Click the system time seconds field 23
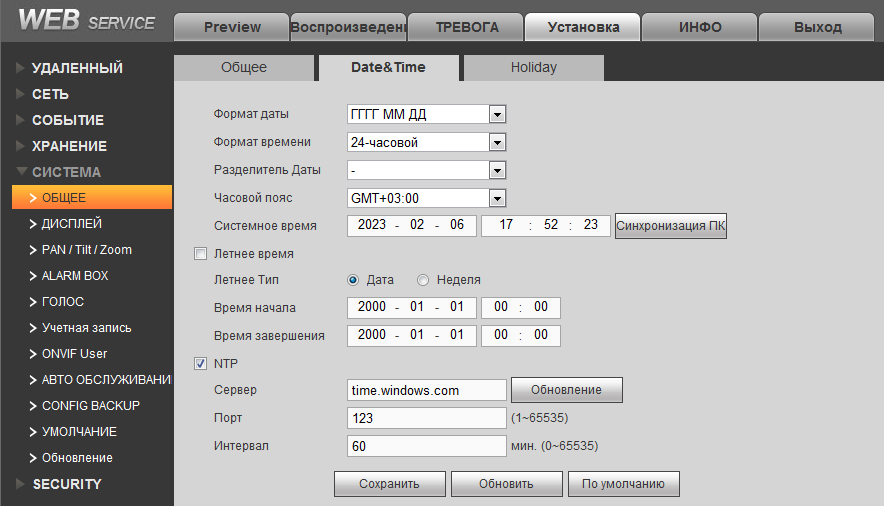Image resolution: width=884 pixels, height=506 pixels. click(590, 225)
